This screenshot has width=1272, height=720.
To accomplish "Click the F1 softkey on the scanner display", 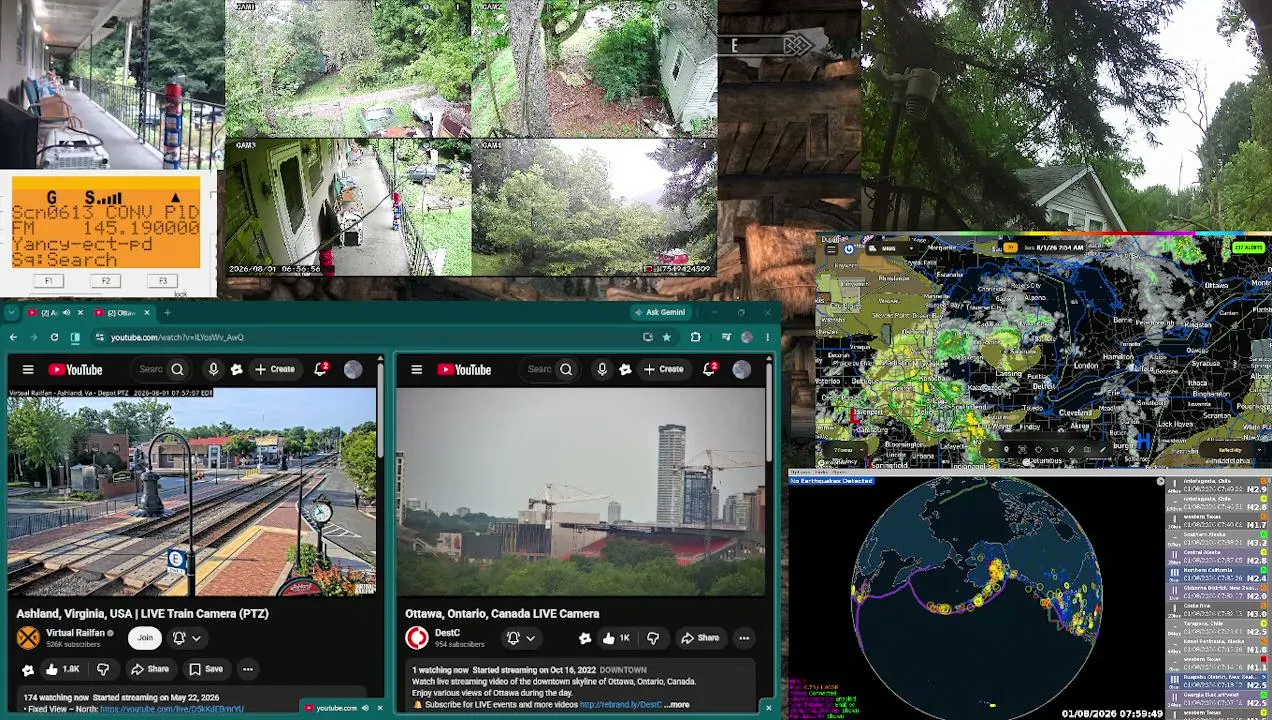I will (48, 281).
